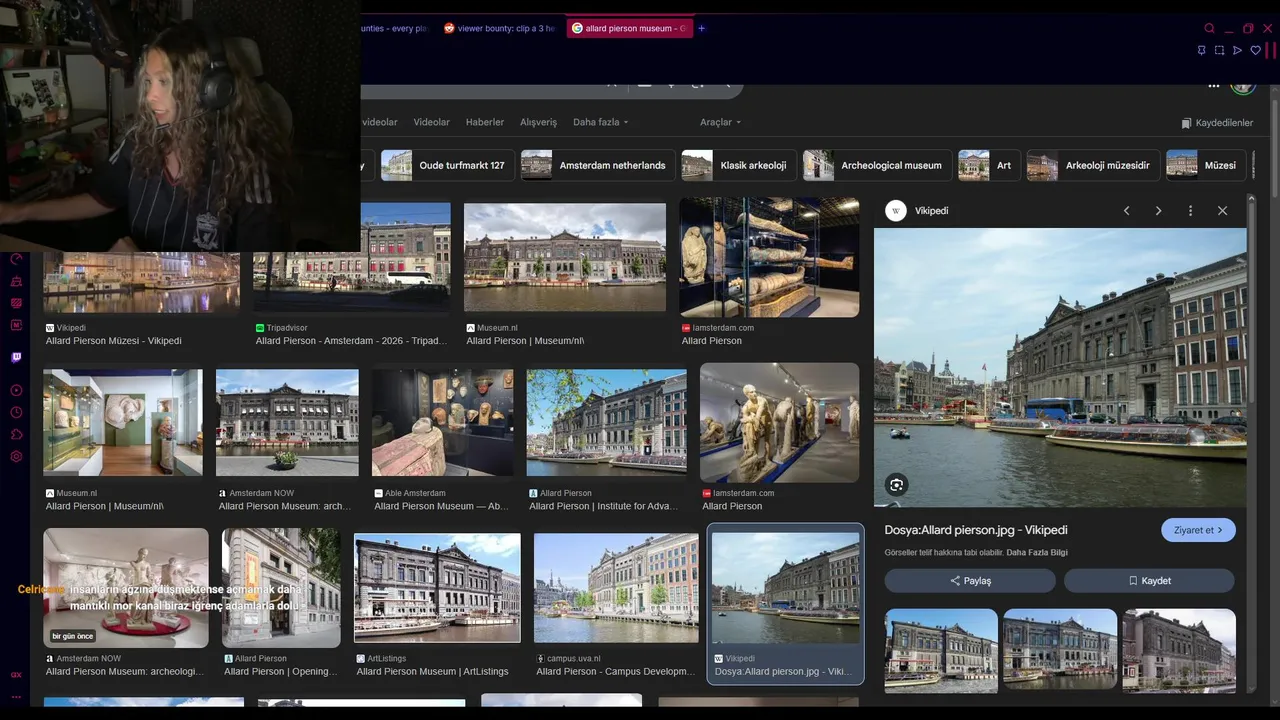Open History from the sidebar clock icon

click(16, 412)
